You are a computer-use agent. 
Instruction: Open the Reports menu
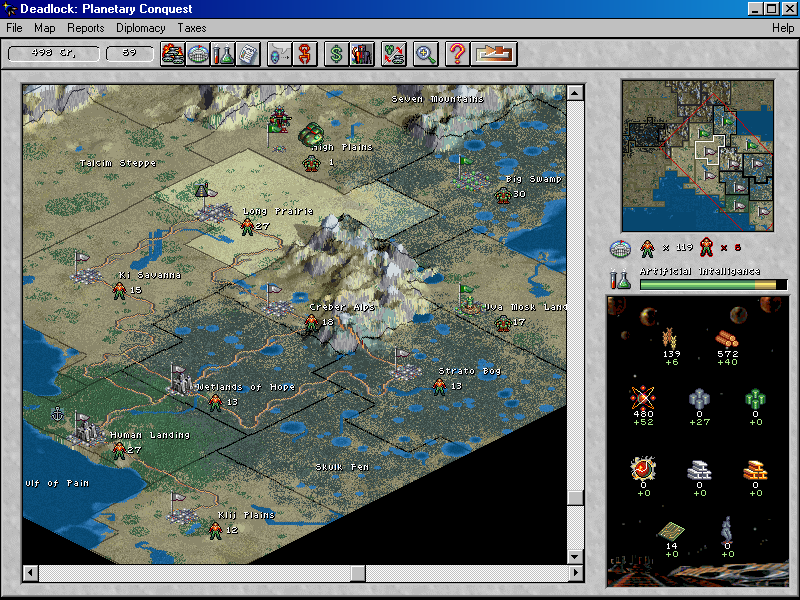pos(86,28)
